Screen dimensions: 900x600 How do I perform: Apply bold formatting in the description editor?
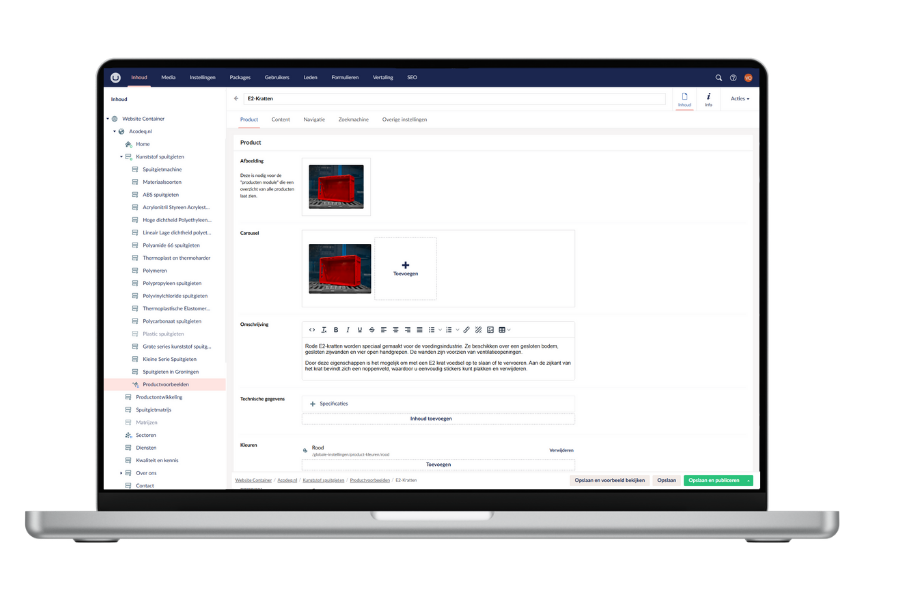point(336,330)
